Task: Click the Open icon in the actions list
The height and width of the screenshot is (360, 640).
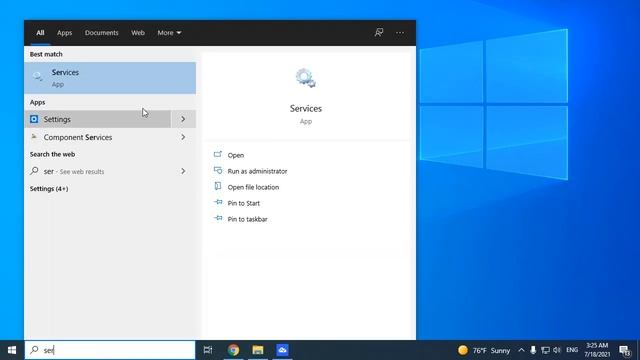Action: coord(218,155)
